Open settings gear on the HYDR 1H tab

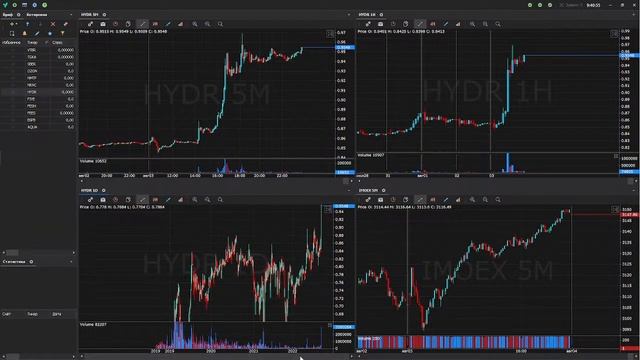(x=381, y=15)
